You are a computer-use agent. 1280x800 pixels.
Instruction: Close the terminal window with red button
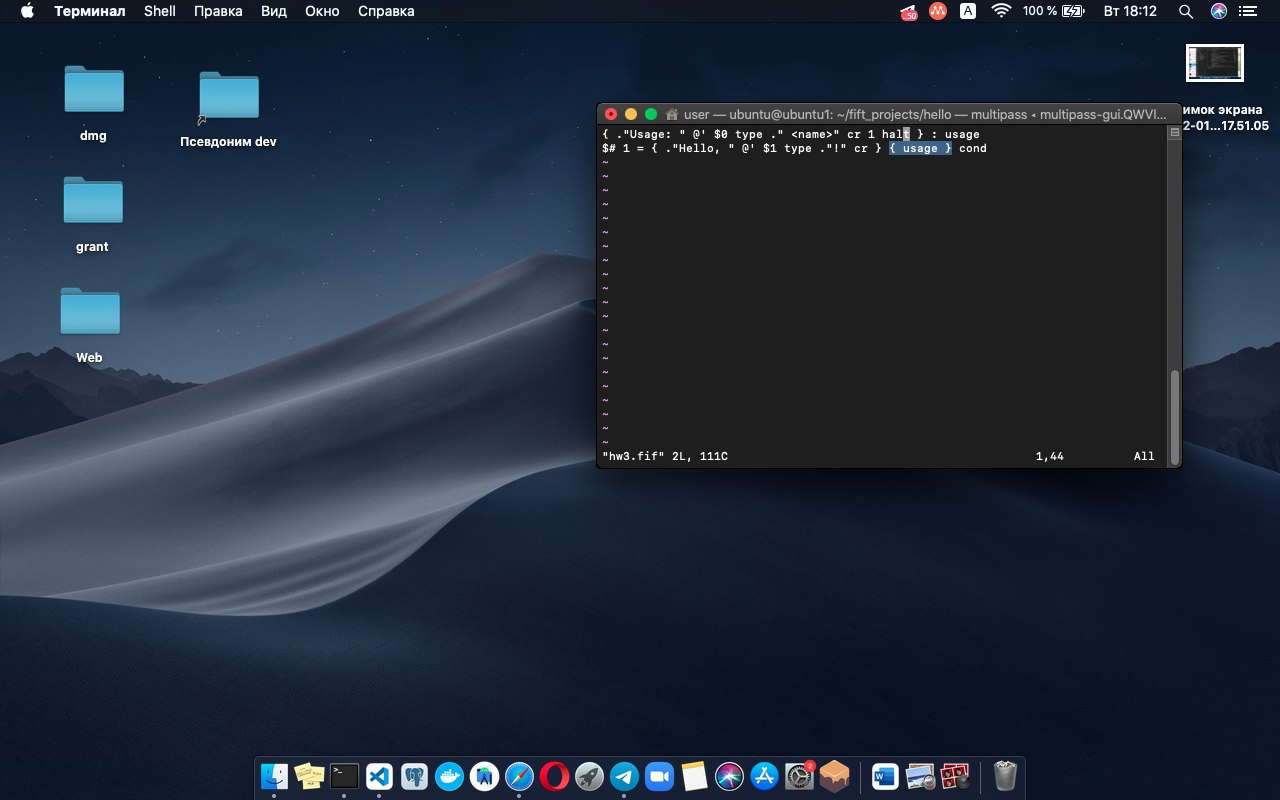(x=611, y=114)
